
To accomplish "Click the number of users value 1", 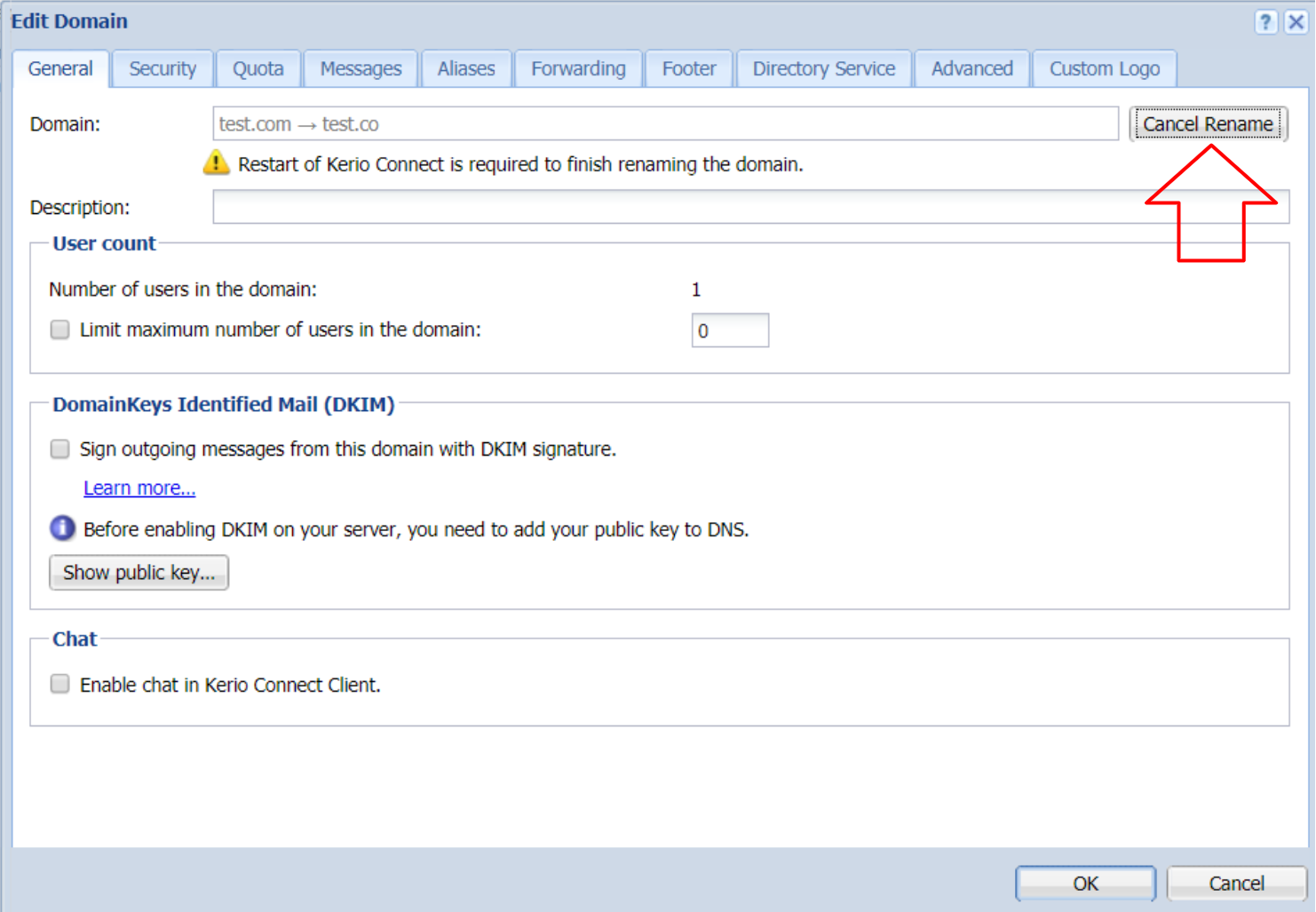I will pyautogui.click(x=696, y=289).
